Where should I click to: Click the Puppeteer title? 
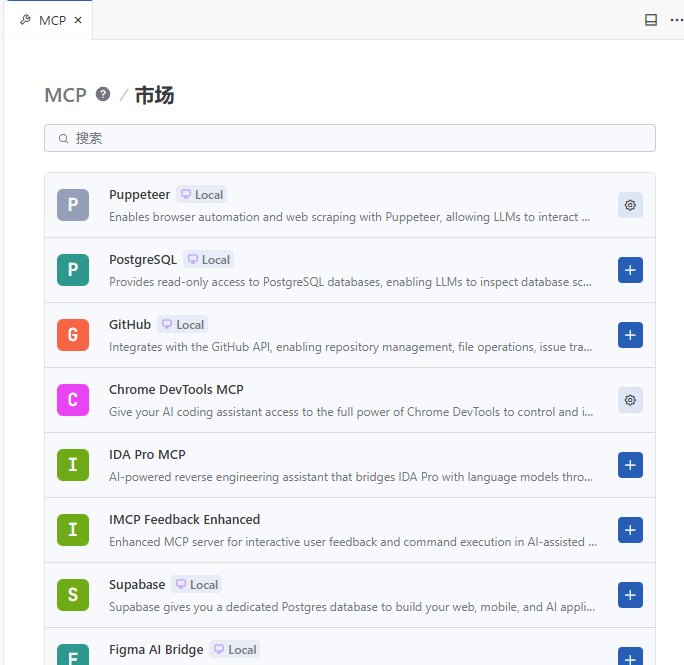139,195
